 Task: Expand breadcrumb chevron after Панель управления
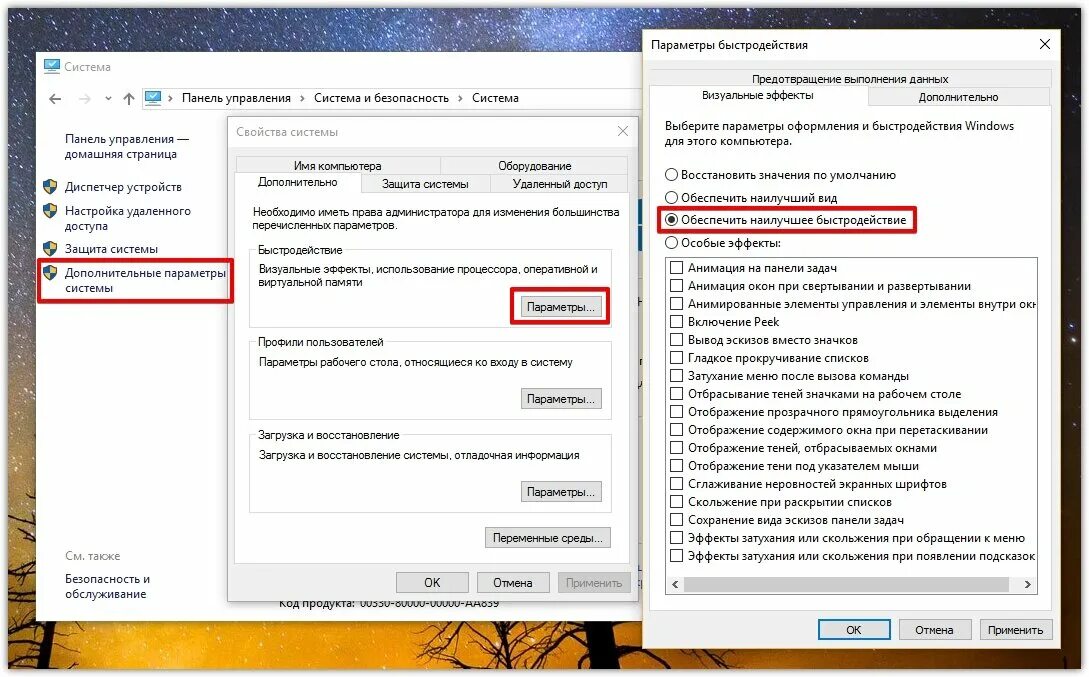tap(303, 98)
